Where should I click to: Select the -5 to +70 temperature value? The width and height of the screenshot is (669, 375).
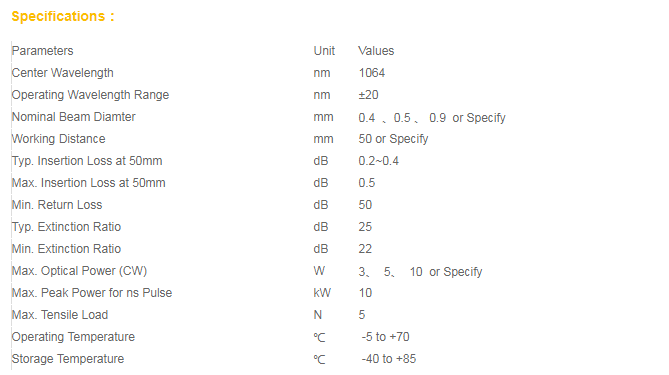[x=385, y=337]
